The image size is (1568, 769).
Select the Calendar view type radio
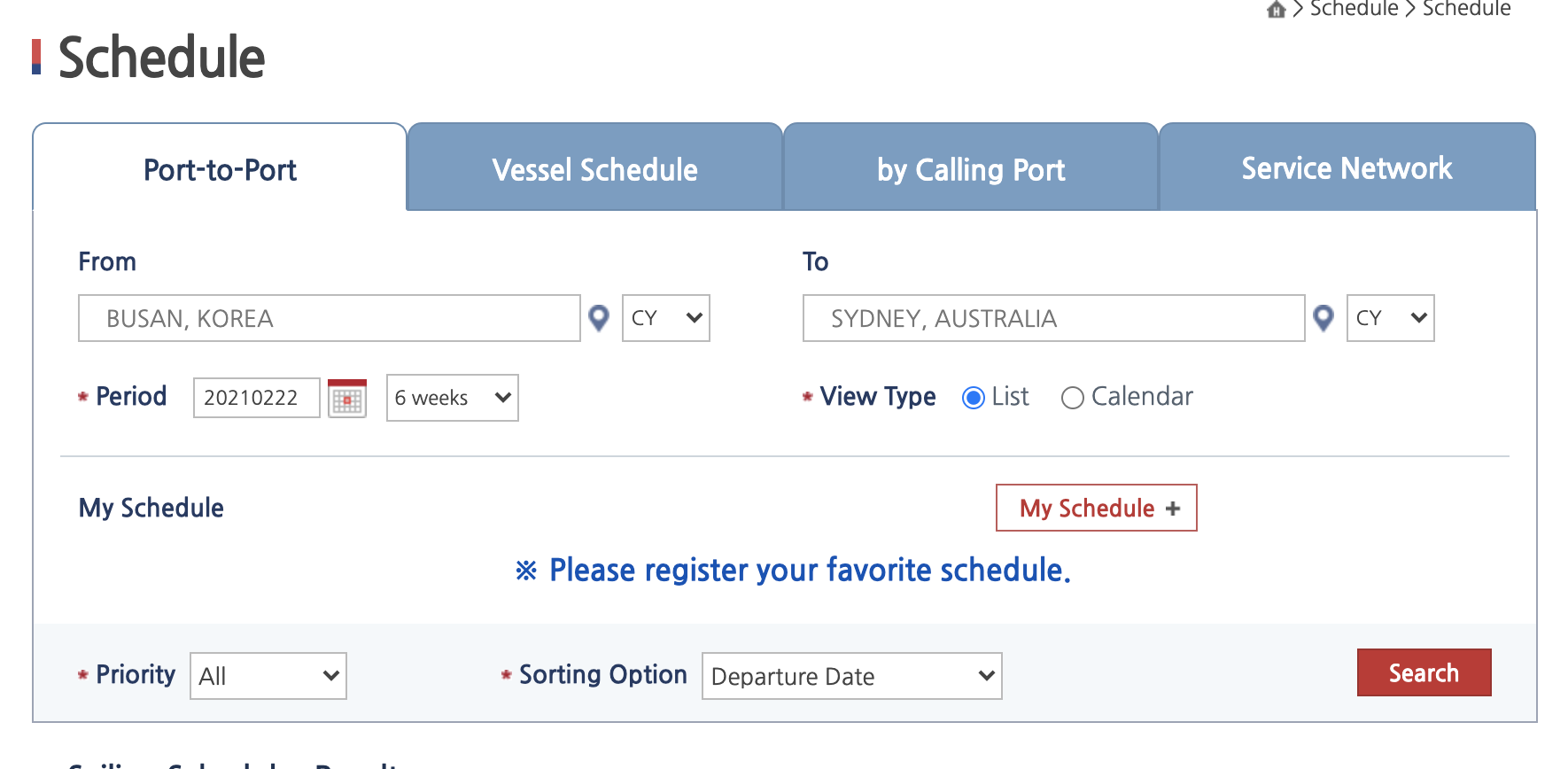1072,398
